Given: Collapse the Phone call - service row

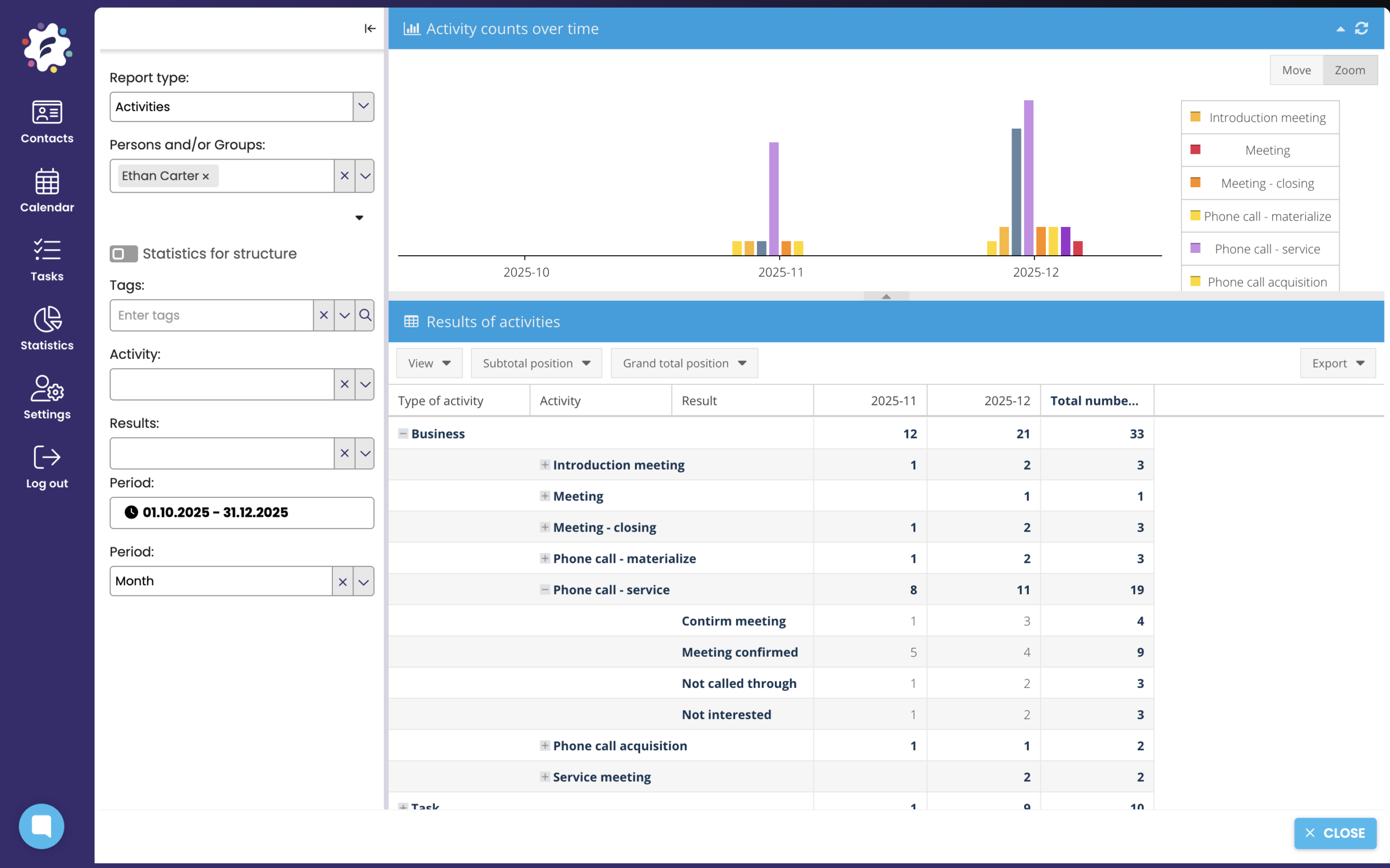Looking at the screenshot, I should 544,590.
